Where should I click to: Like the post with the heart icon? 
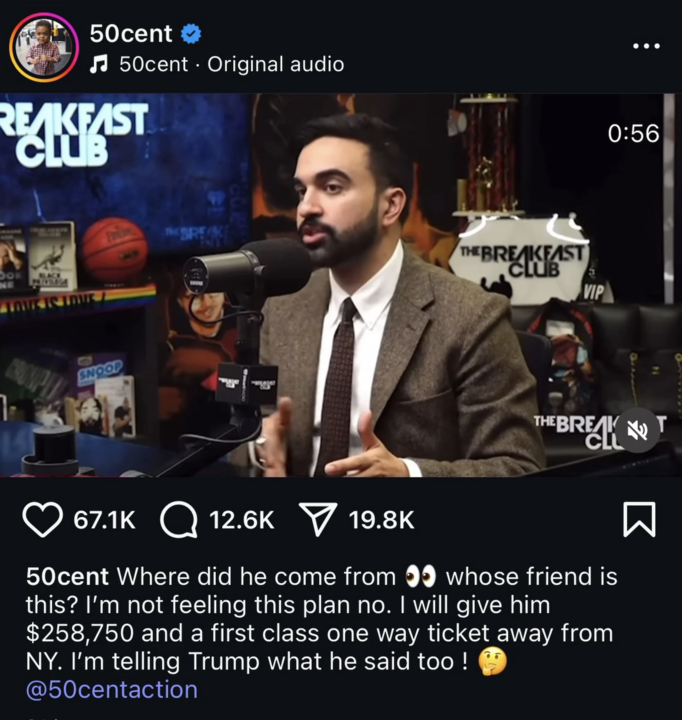tap(42, 520)
